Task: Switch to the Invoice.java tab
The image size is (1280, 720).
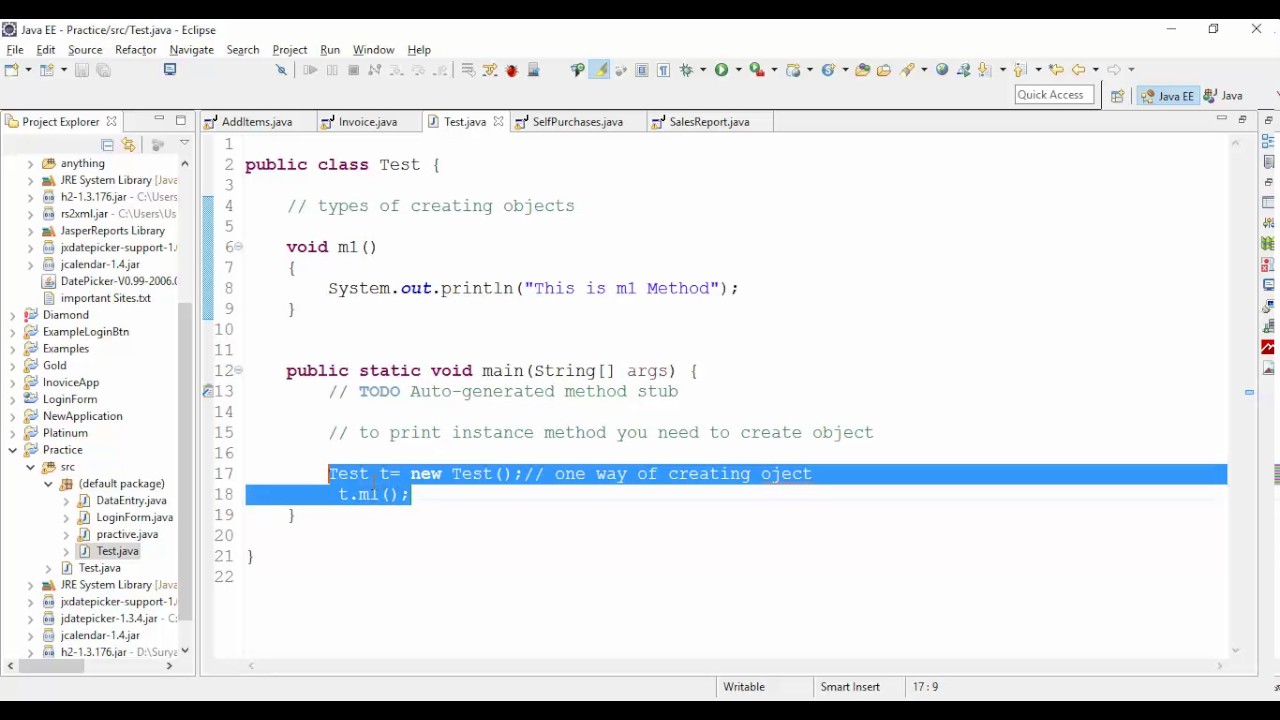Action: pos(367,122)
